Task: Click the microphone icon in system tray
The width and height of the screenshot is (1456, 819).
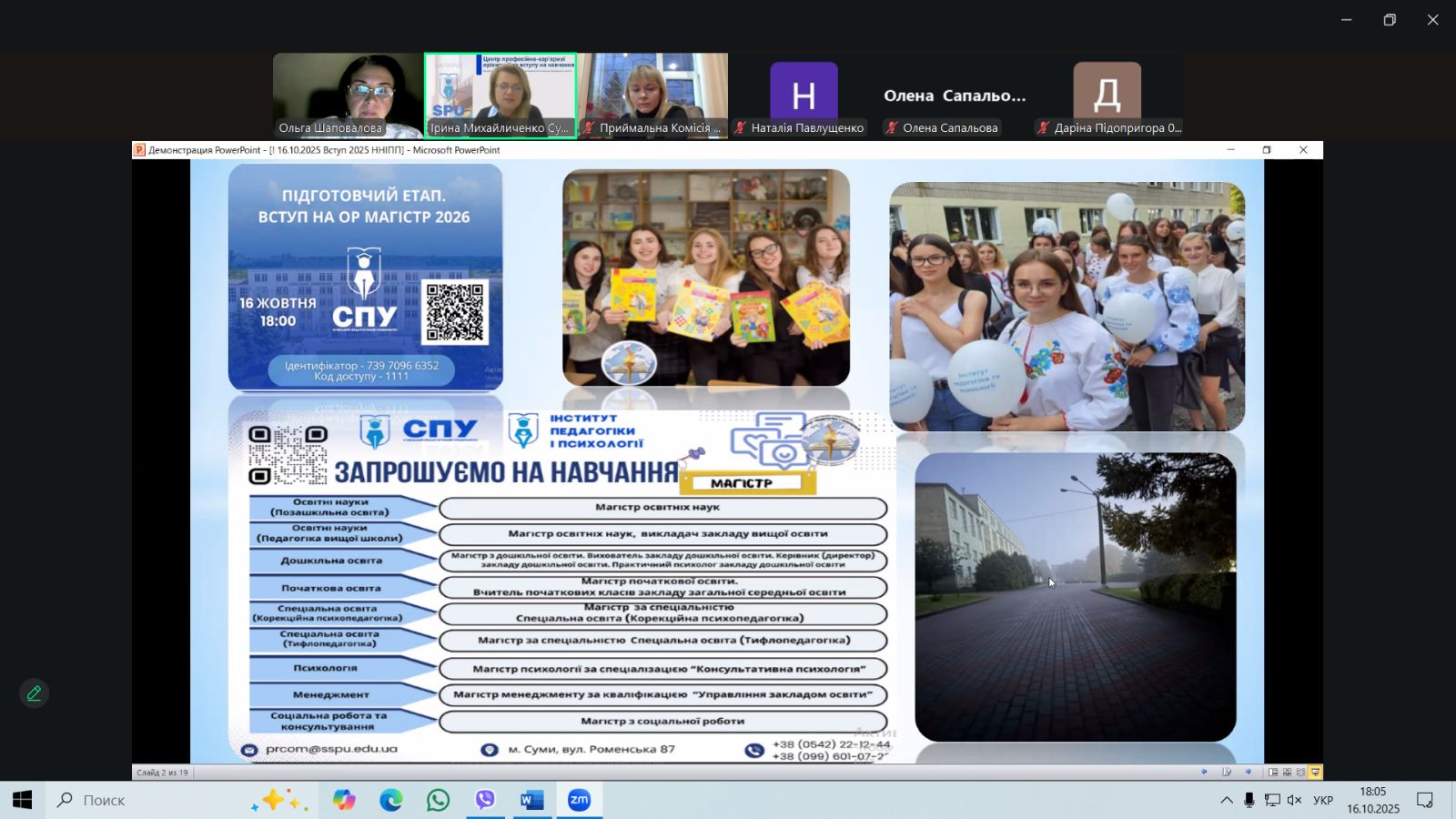Action: pyautogui.click(x=1249, y=800)
